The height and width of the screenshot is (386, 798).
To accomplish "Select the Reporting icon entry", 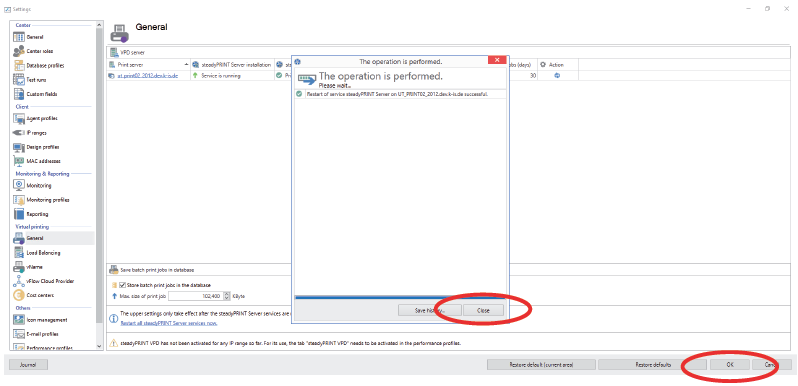I will 19,214.
